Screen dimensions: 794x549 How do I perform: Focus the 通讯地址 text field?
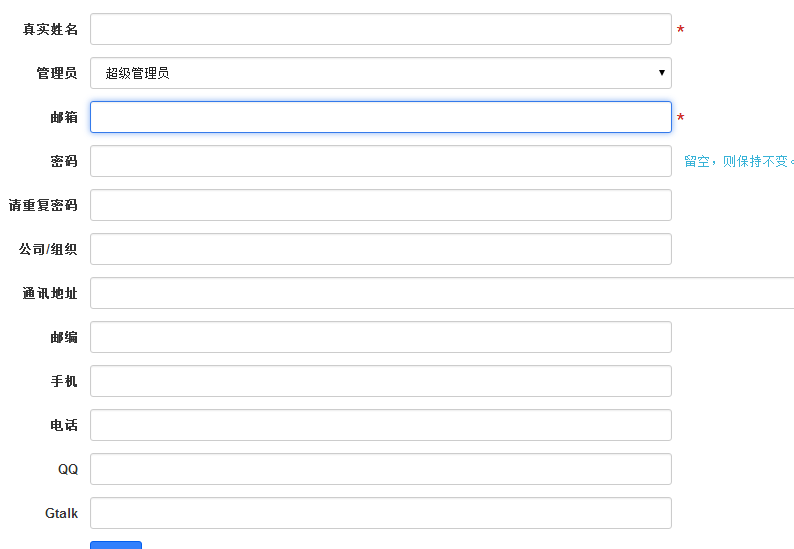click(440, 293)
